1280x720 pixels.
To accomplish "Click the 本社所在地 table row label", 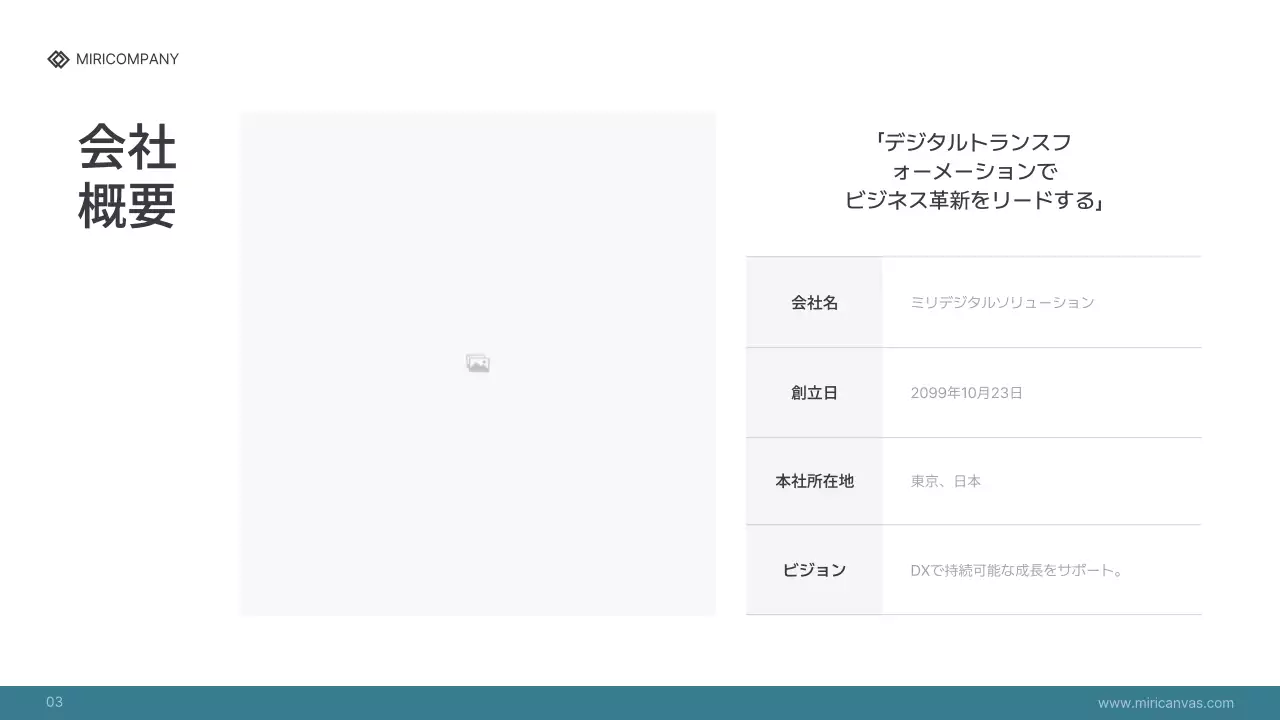I will click(x=814, y=481).
